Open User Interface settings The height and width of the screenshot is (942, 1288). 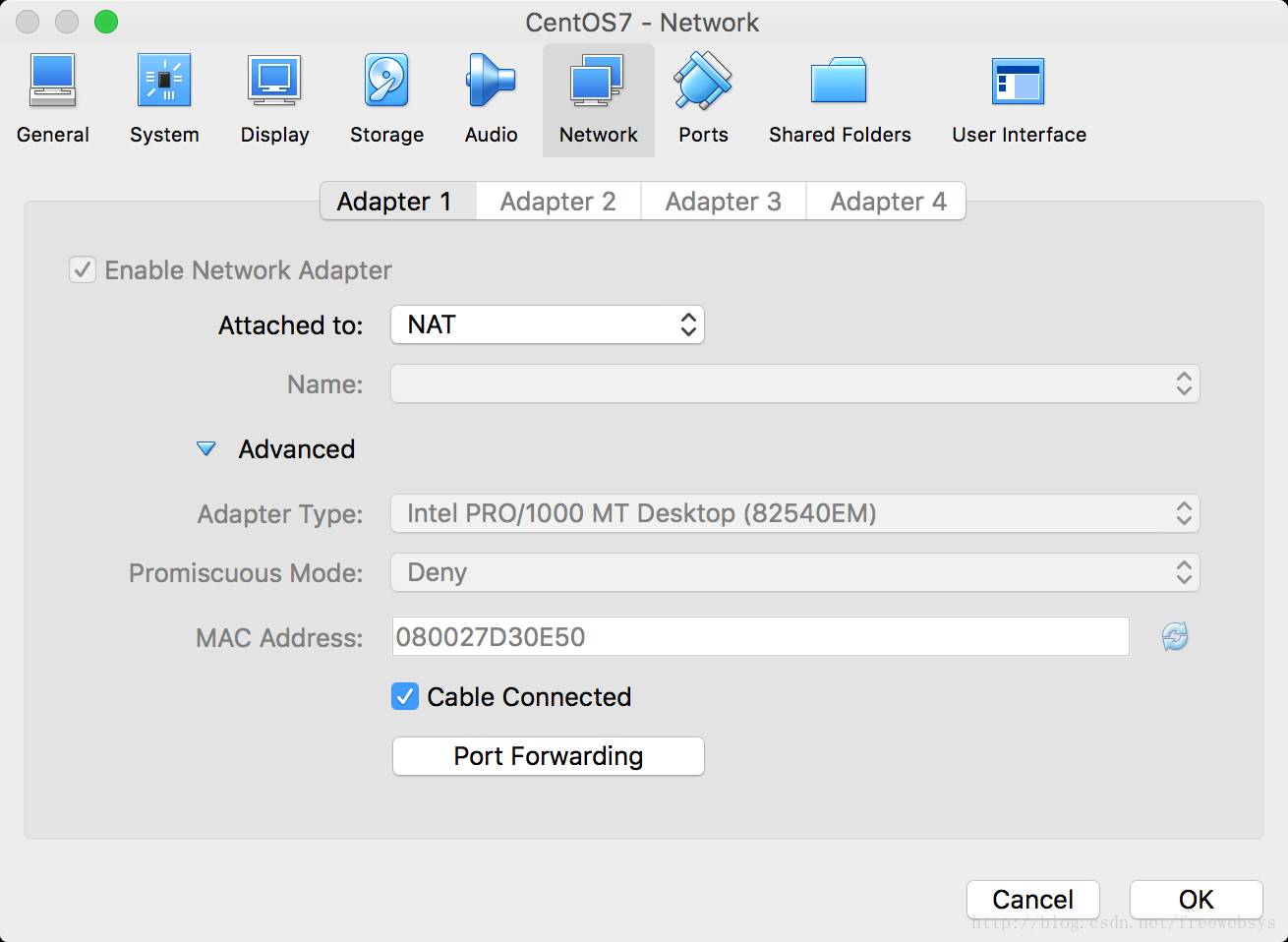(1019, 99)
